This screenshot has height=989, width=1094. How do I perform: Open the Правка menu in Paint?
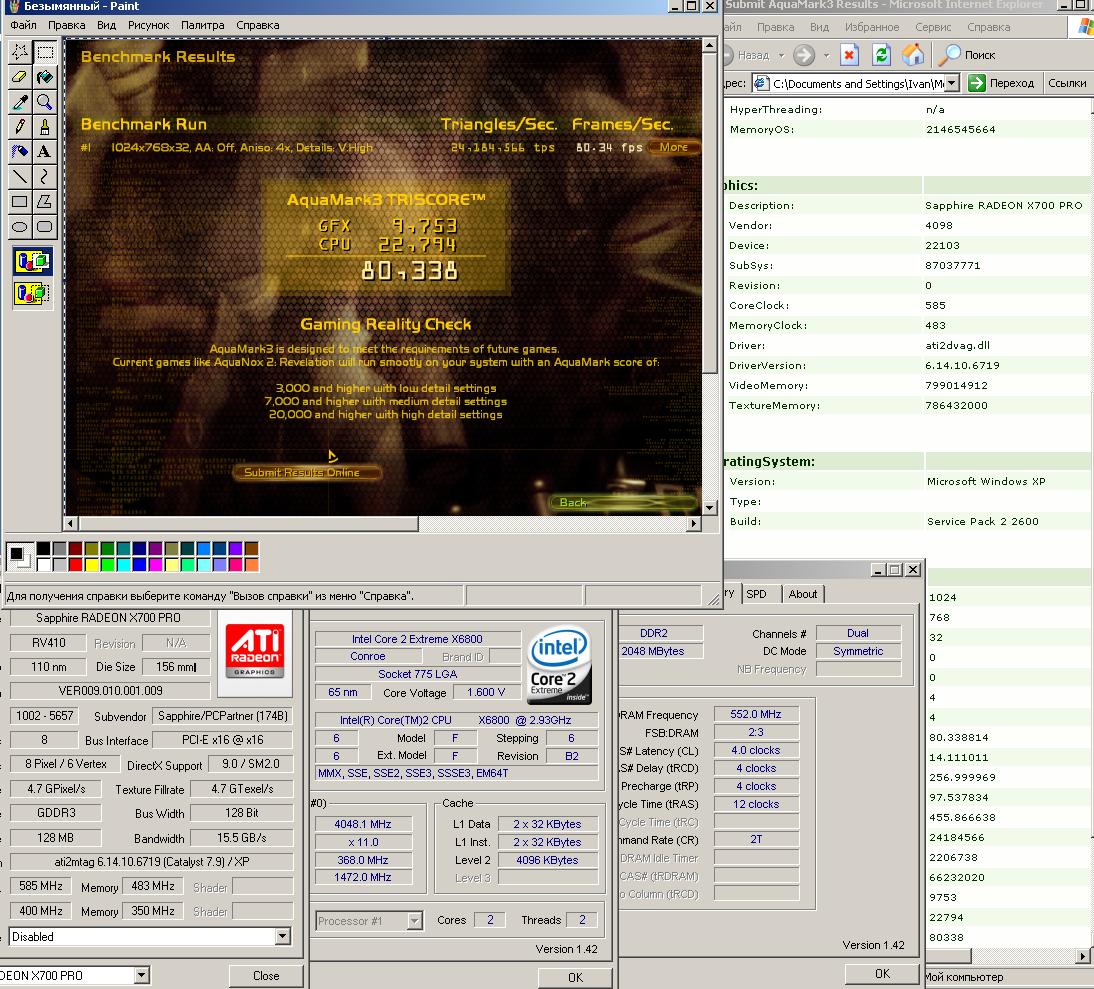click(x=66, y=25)
